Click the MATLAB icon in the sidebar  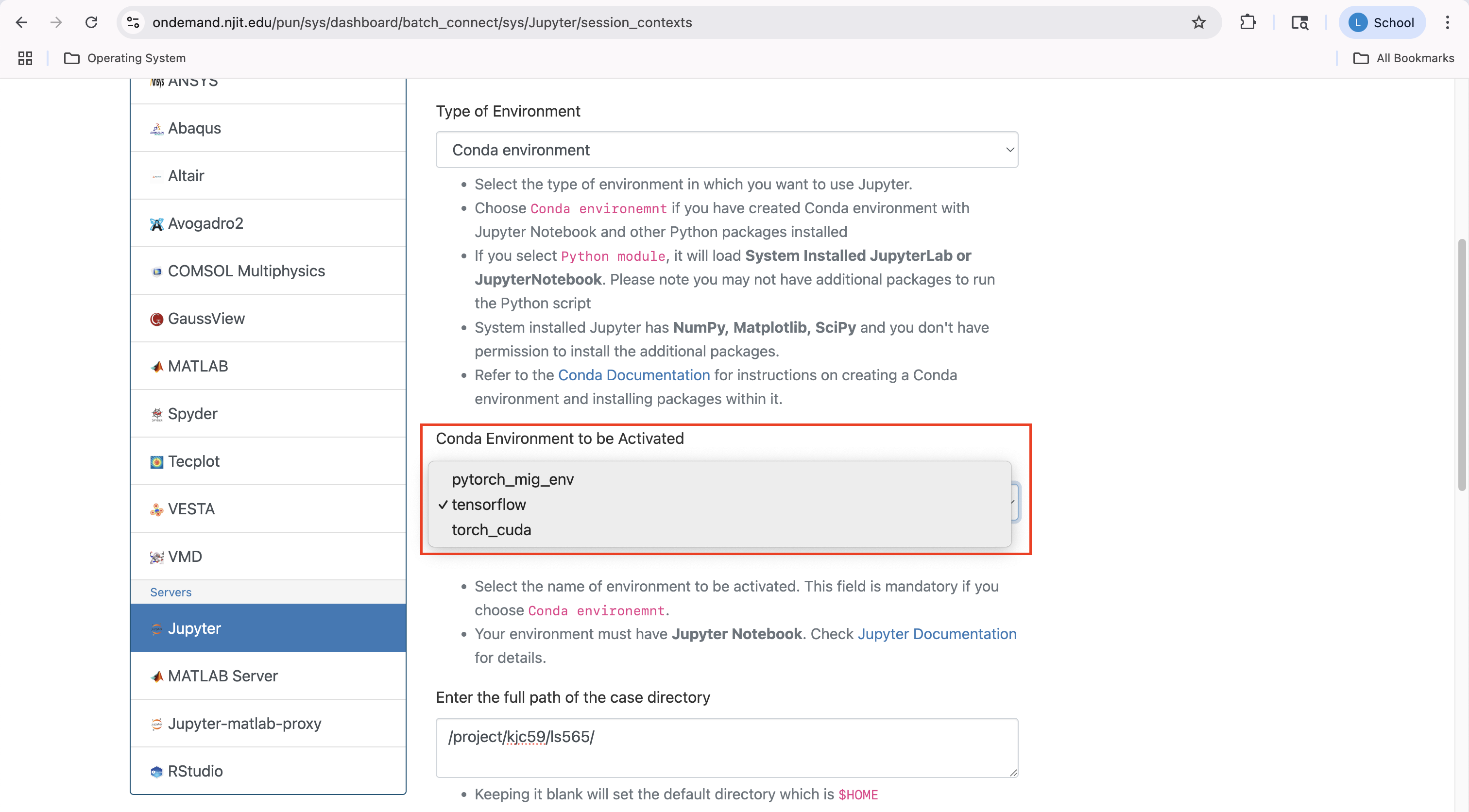coord(157,367)
